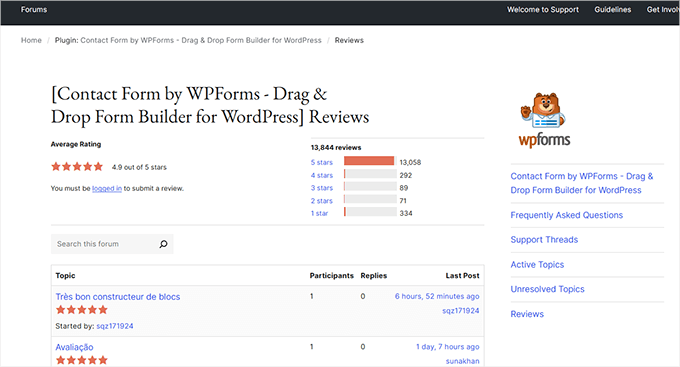This screenshot has width=680, height=367.
Task: Click the 292 four-star count
Action: pyautogui.click(x=406, y=175)
